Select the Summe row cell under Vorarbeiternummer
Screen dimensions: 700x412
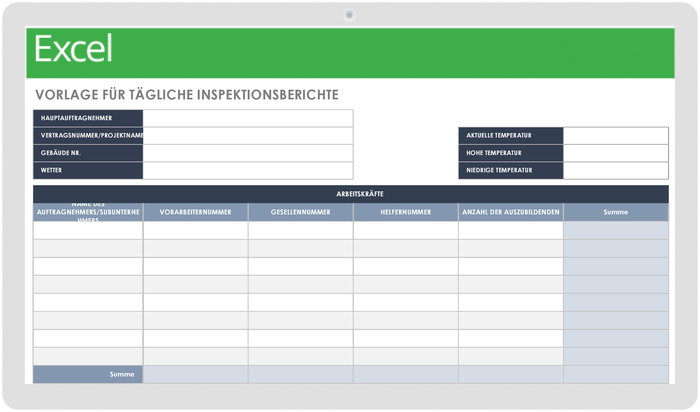click(x=196, y=375)
